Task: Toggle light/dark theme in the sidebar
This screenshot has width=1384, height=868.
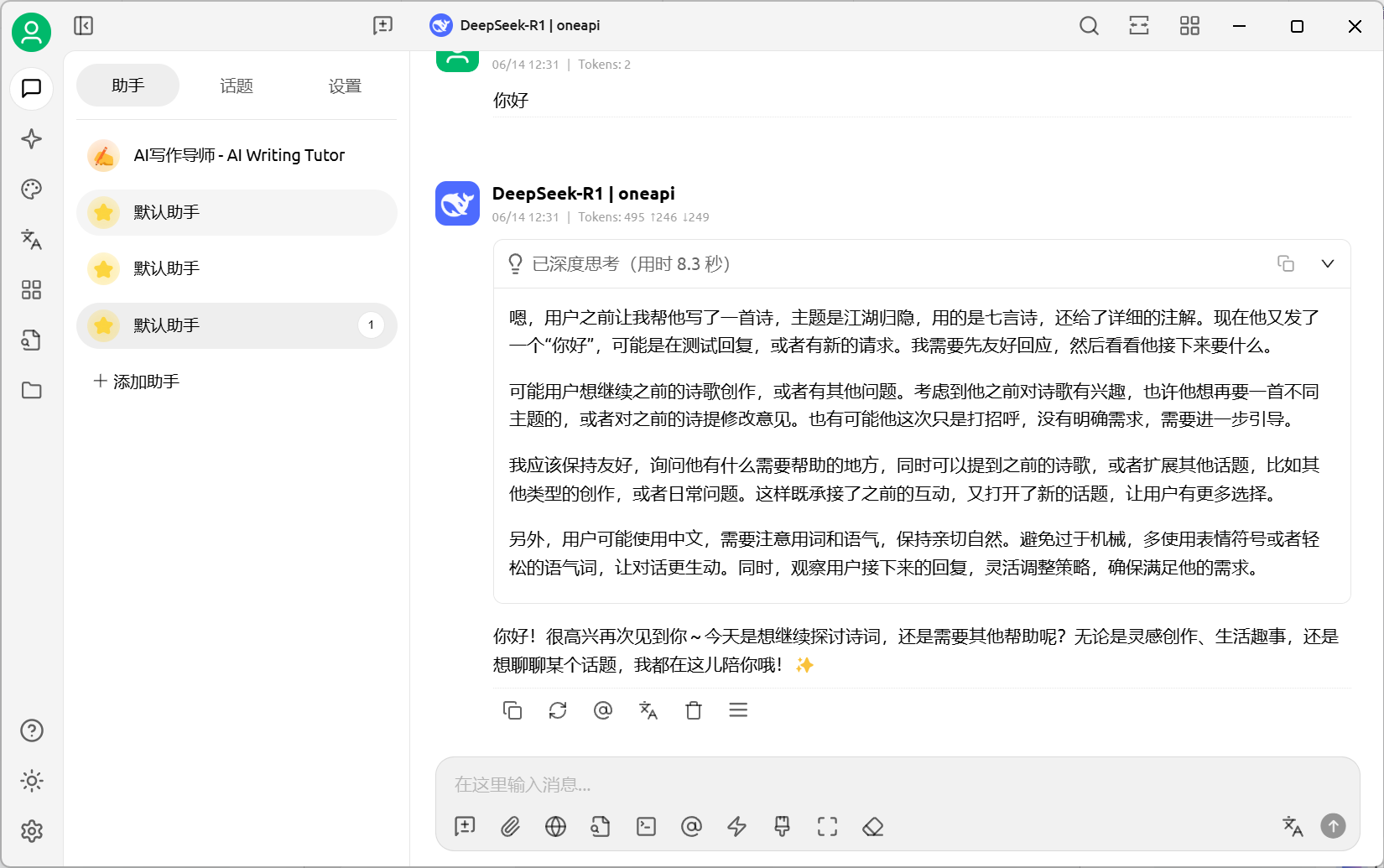Action: pos(31,781)
